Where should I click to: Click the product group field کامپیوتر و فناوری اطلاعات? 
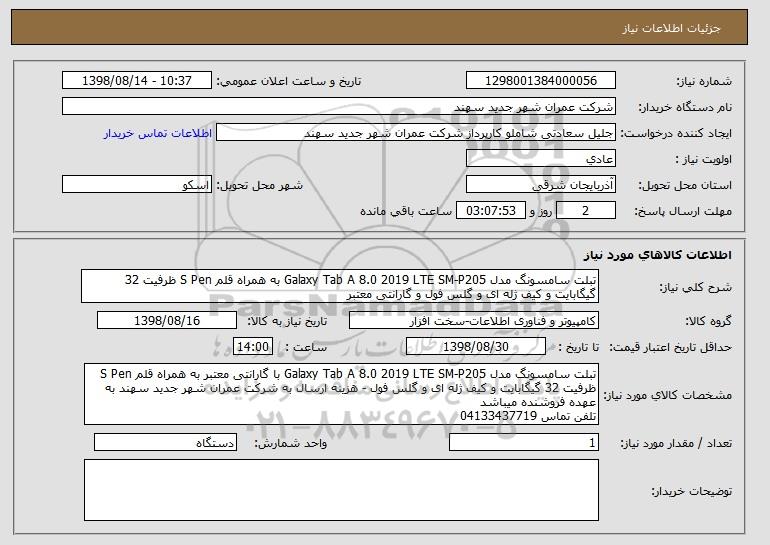pos(474,321)
